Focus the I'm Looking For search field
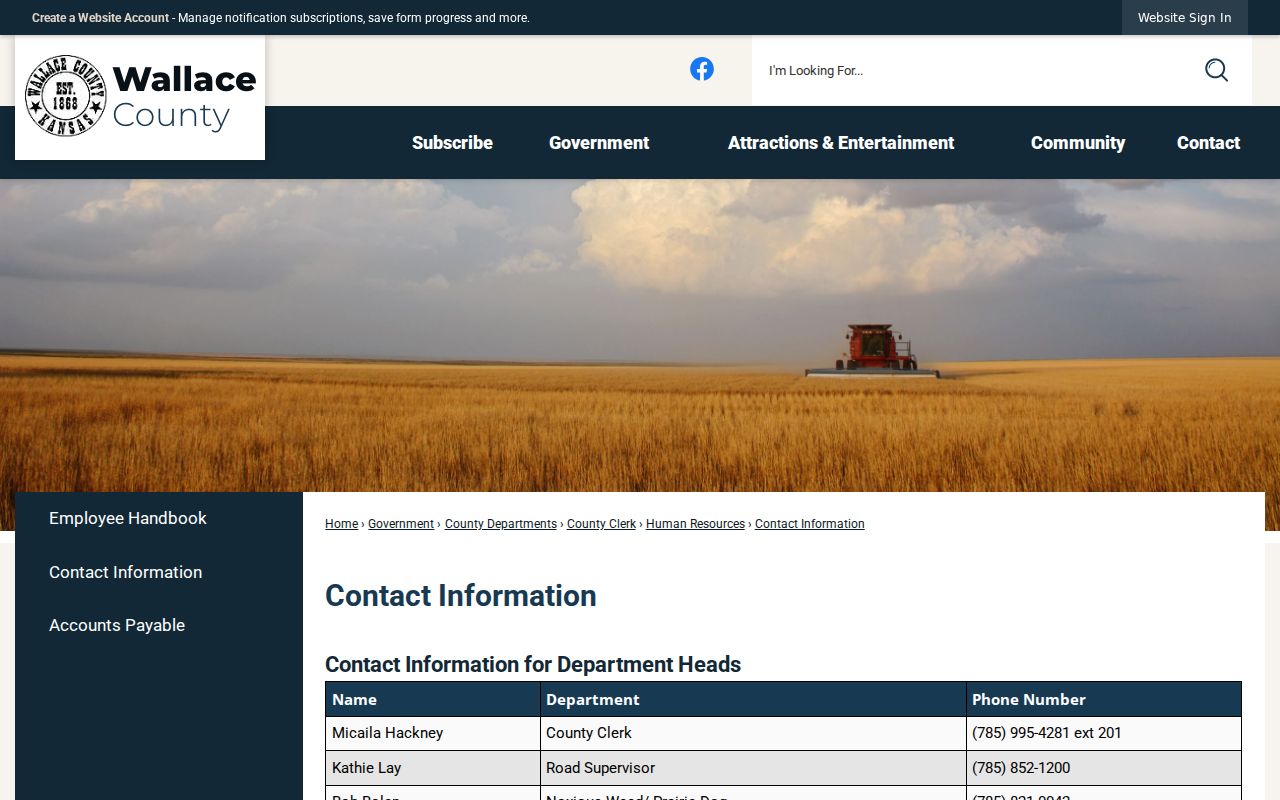The image size is (1280, 800). click(x=977, y=70)
